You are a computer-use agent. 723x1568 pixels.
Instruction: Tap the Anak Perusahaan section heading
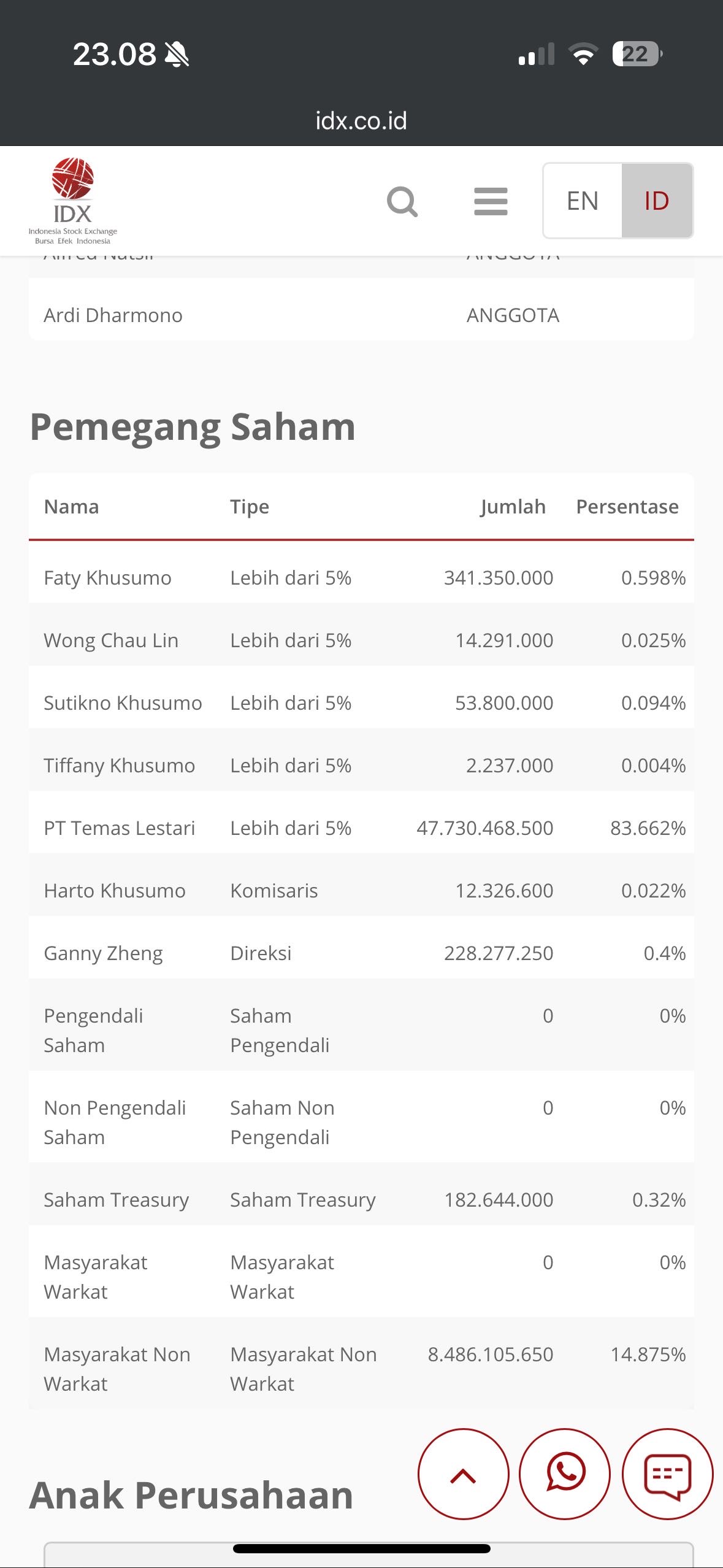(x=191, y=1496)
